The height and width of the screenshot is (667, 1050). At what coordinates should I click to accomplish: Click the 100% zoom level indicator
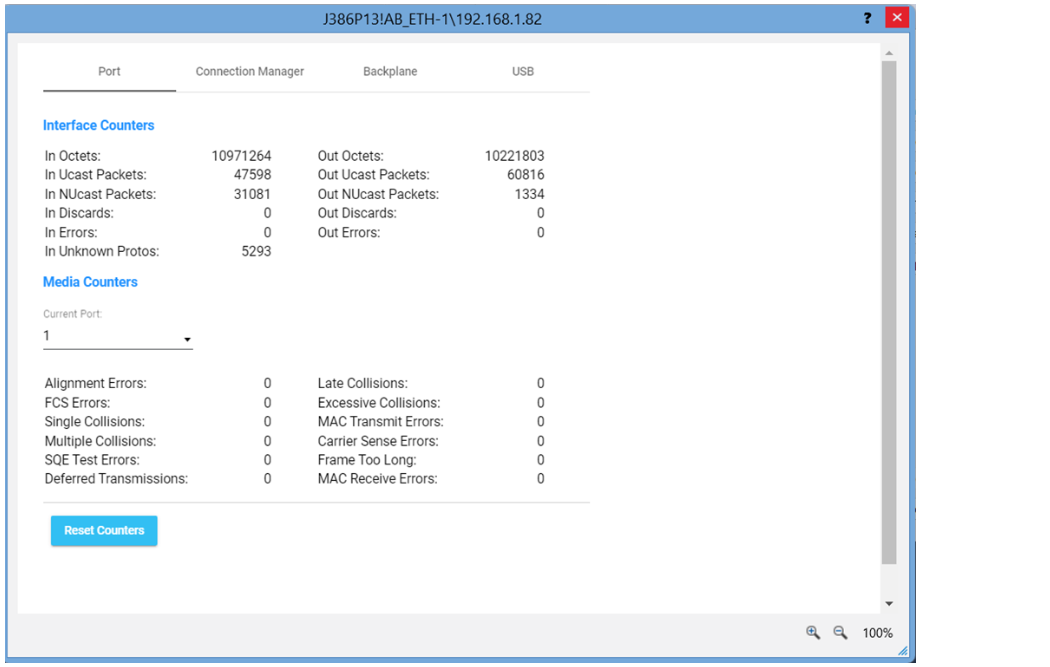(877, 632)
